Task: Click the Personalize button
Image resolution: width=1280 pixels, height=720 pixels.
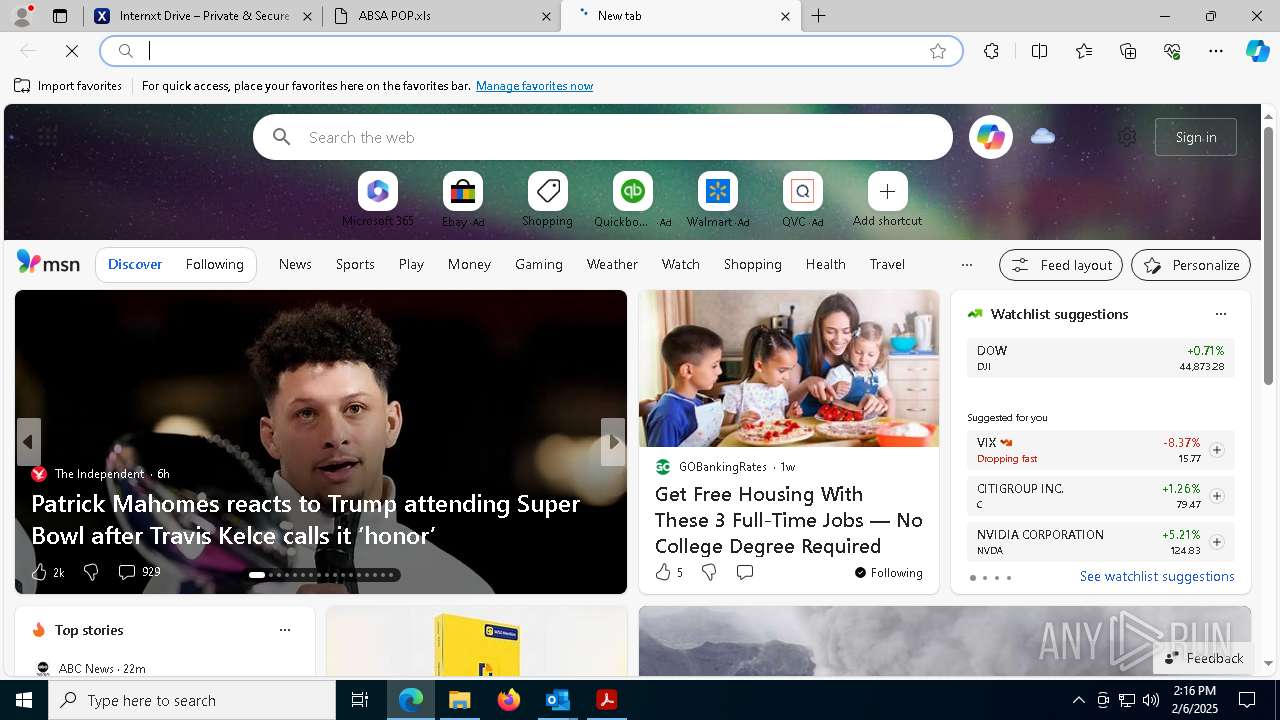Action: (x=1191, y=265)
